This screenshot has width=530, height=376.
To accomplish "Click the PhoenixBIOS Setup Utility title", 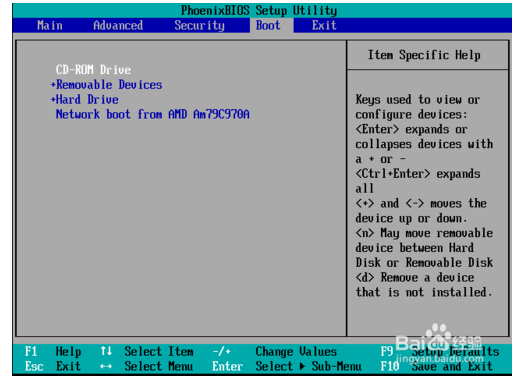I will click(259, 10).
